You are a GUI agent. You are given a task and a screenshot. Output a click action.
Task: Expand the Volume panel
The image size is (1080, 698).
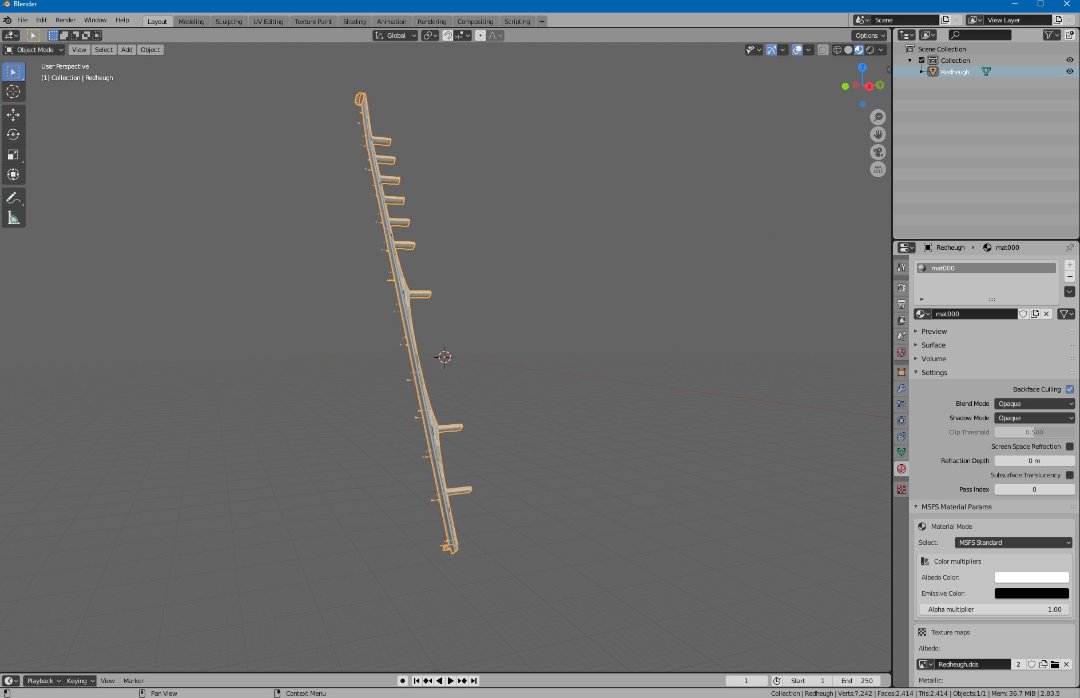[x=933, y=359]
